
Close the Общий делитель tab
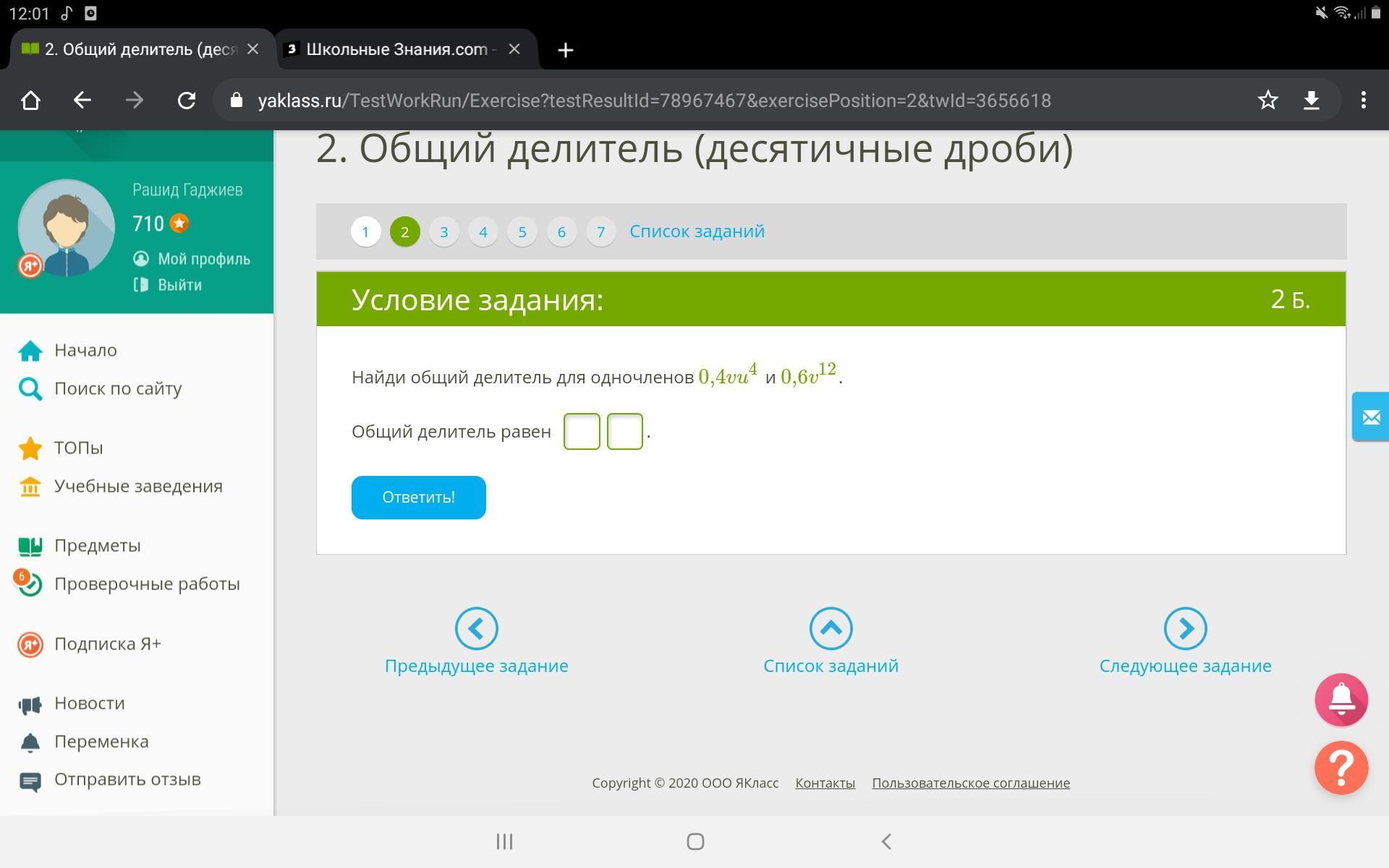tap(252, 49)
